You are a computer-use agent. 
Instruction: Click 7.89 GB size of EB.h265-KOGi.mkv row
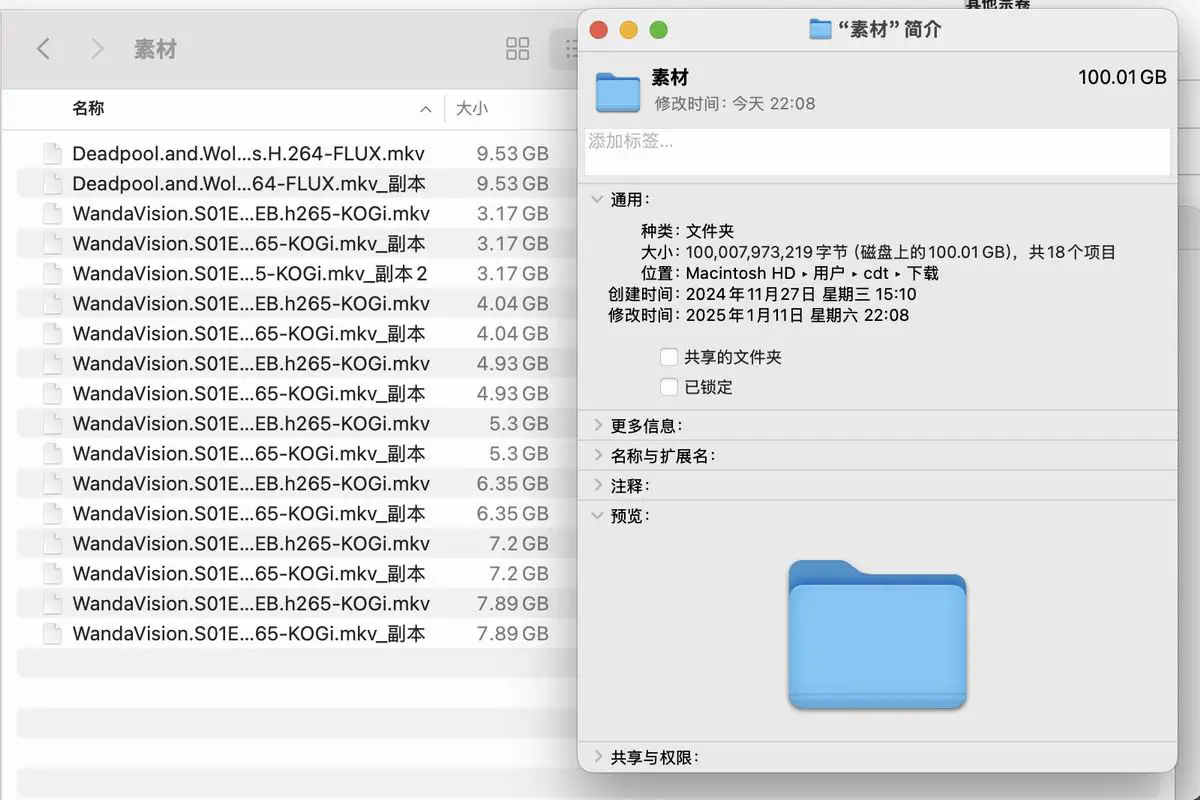tap(513, 604)
